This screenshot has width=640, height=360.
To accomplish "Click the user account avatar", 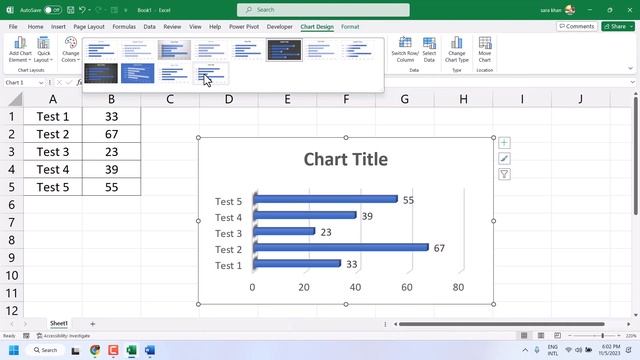I will pyautogui.click(x=570, y=10).
